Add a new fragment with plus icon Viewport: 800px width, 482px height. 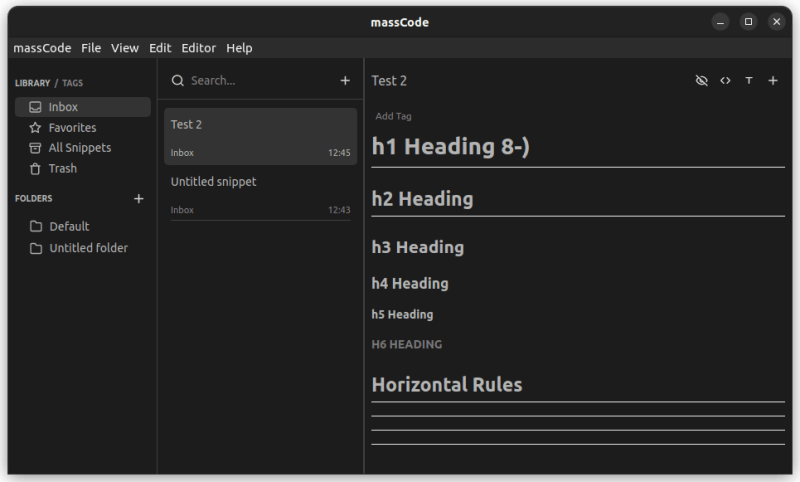coord(773,81)
